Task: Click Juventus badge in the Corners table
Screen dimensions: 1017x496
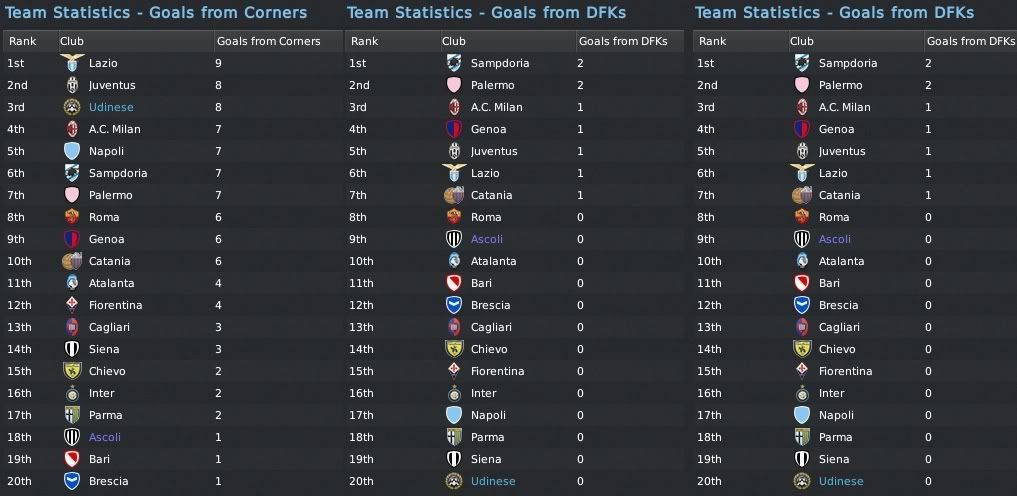Action: [71, 85]
